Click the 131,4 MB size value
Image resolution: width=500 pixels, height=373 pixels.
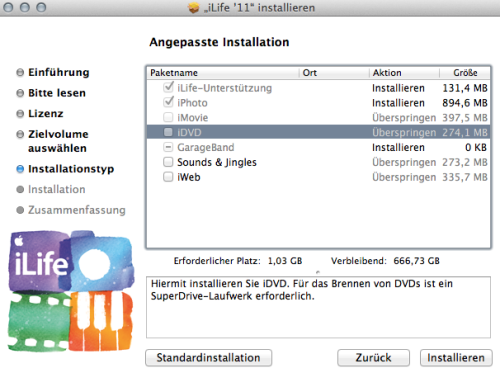[x=465, y=88]
